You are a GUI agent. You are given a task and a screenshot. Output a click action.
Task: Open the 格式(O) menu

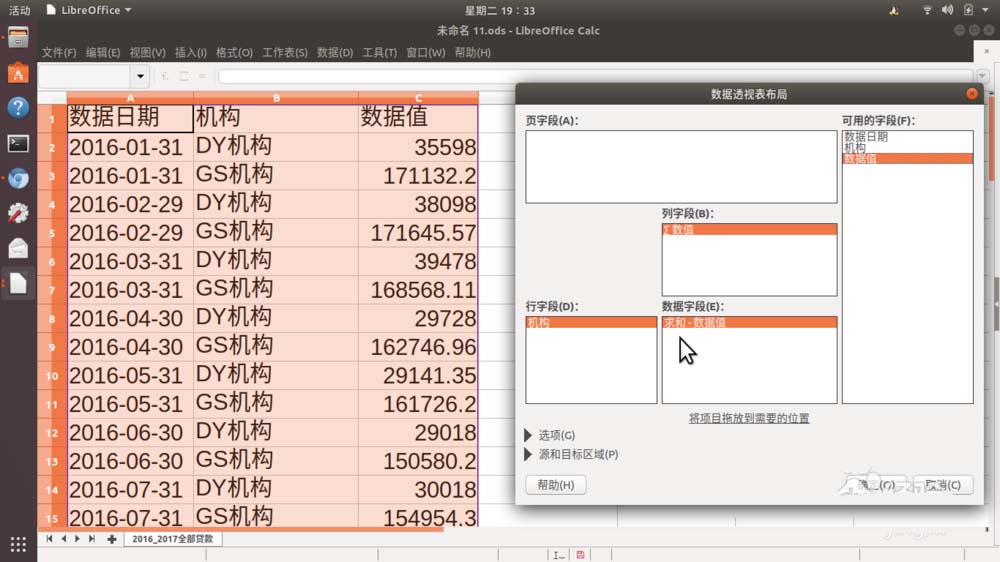[234, 53]
